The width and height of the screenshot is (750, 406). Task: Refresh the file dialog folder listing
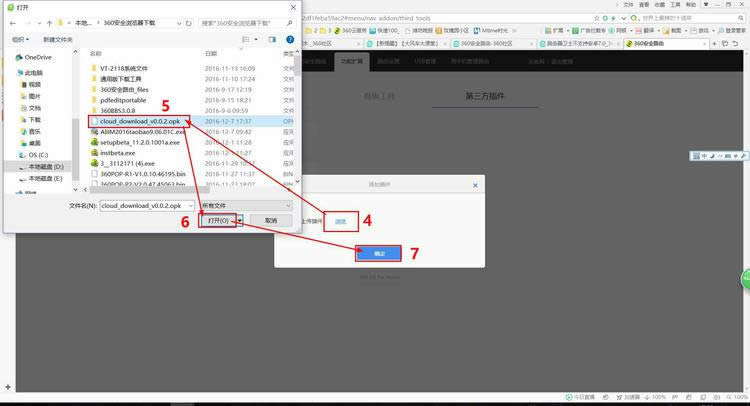(188, 23)
